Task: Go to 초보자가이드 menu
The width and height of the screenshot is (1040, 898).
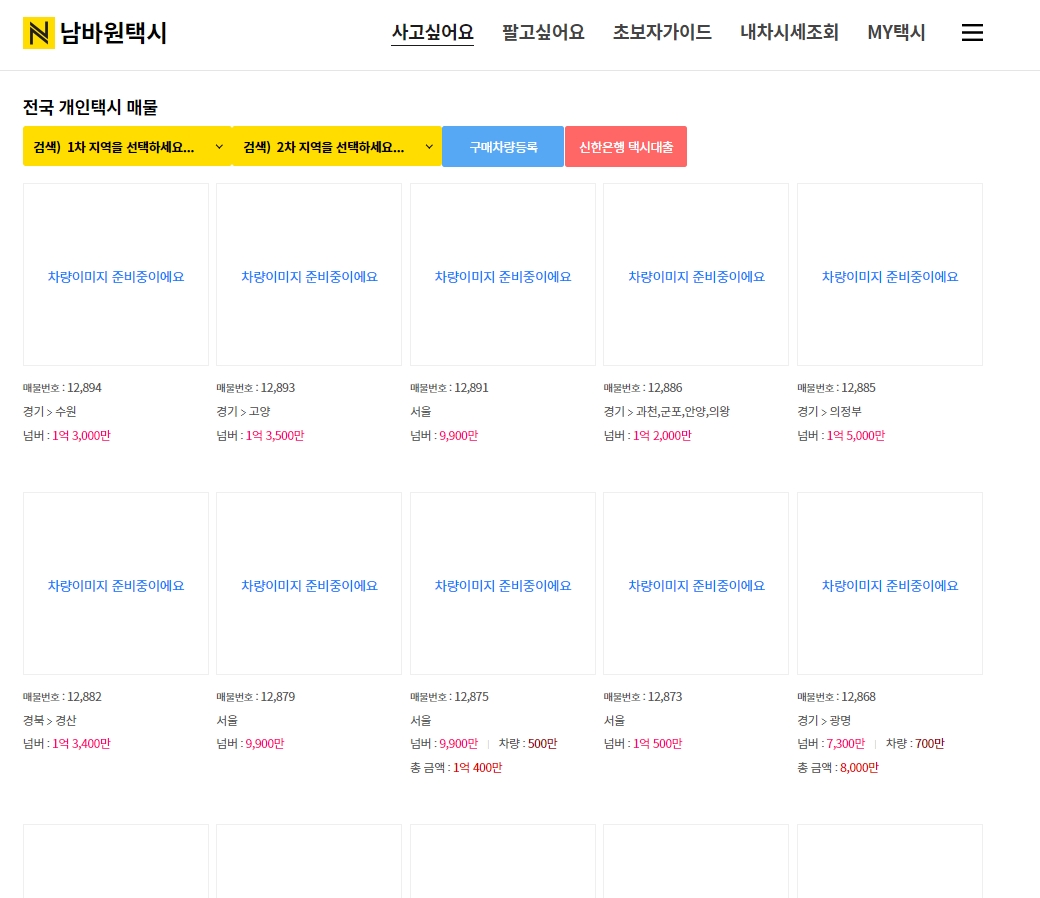Action: coord(661,32)
